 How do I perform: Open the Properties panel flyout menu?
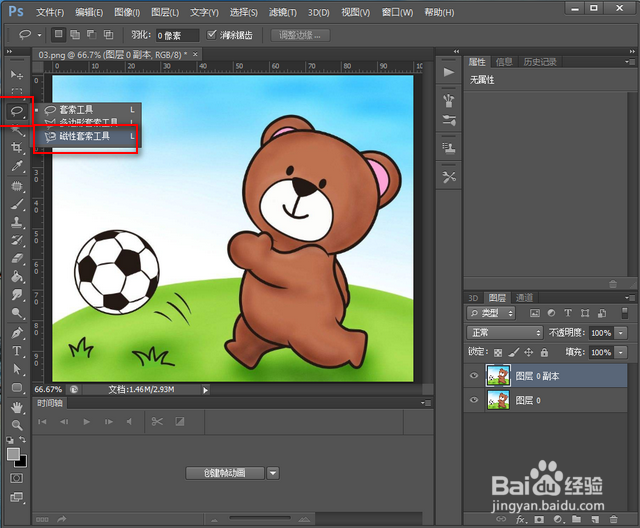tap(630, 62)
